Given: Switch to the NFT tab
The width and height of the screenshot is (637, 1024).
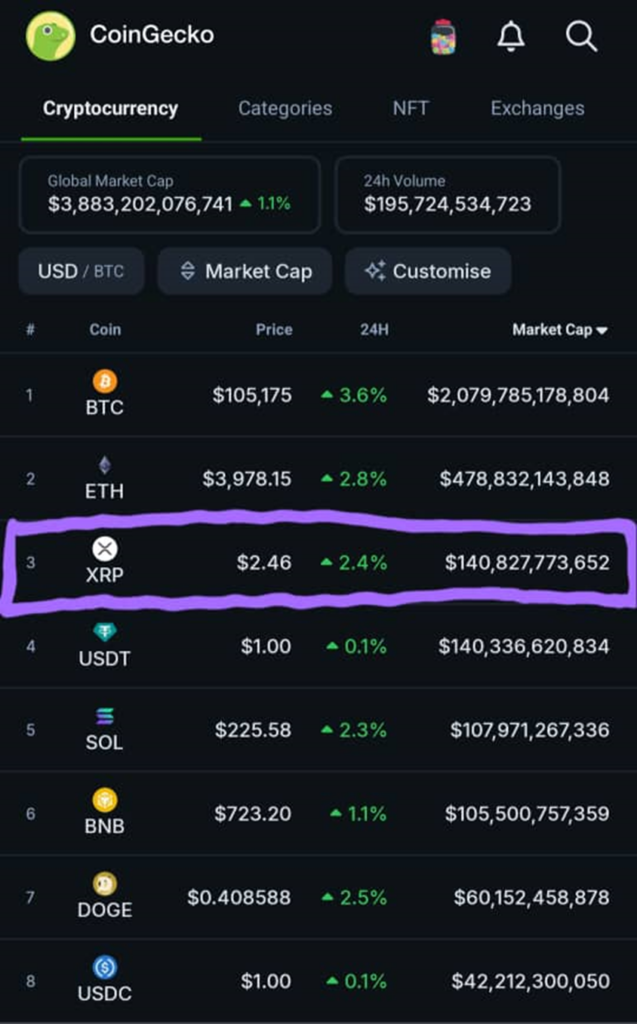Looking at the screenshot, I should click(x=411, y=108).
